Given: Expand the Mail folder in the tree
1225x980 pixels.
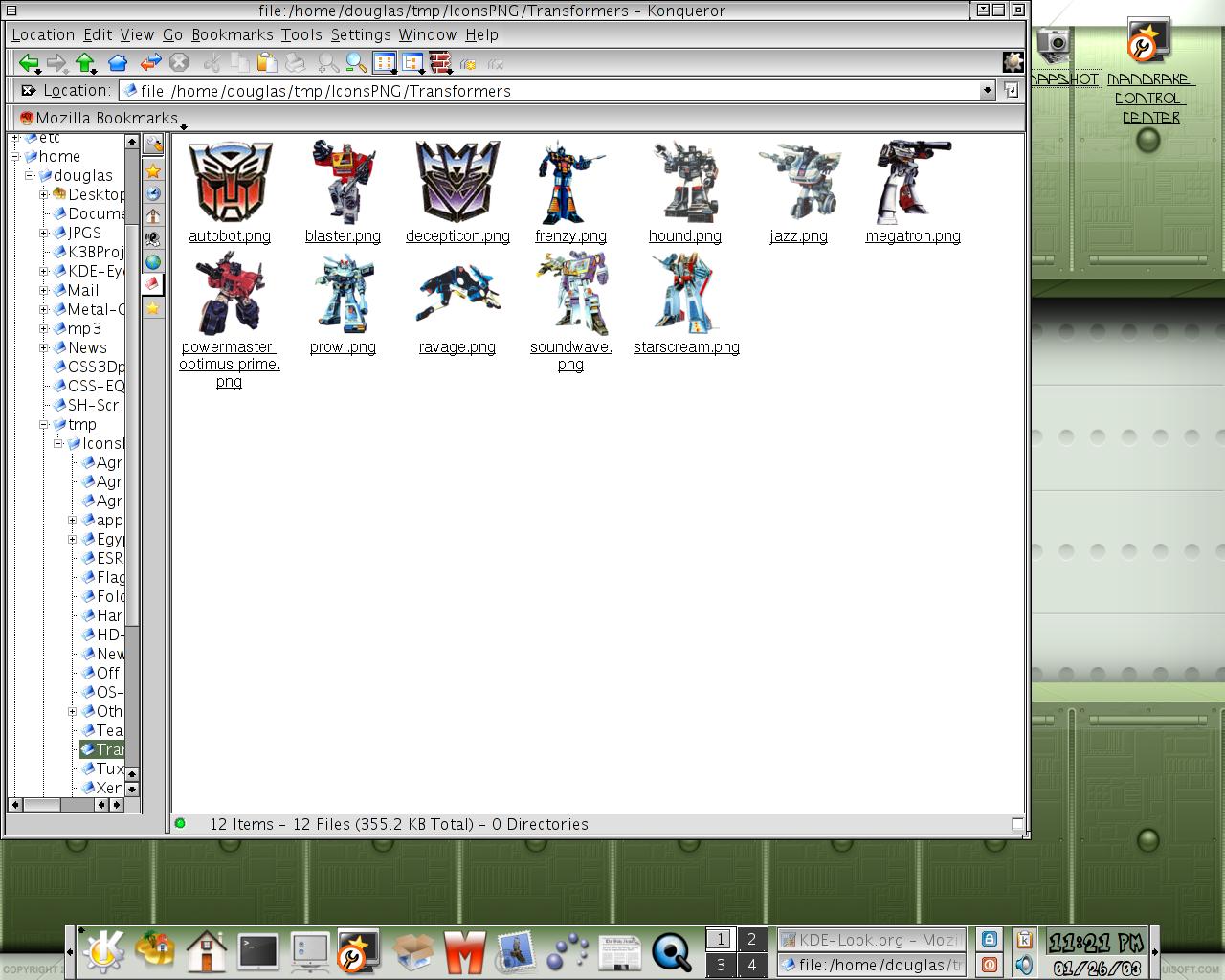Looking at the screenshot, I should click(x=44, y=290).
